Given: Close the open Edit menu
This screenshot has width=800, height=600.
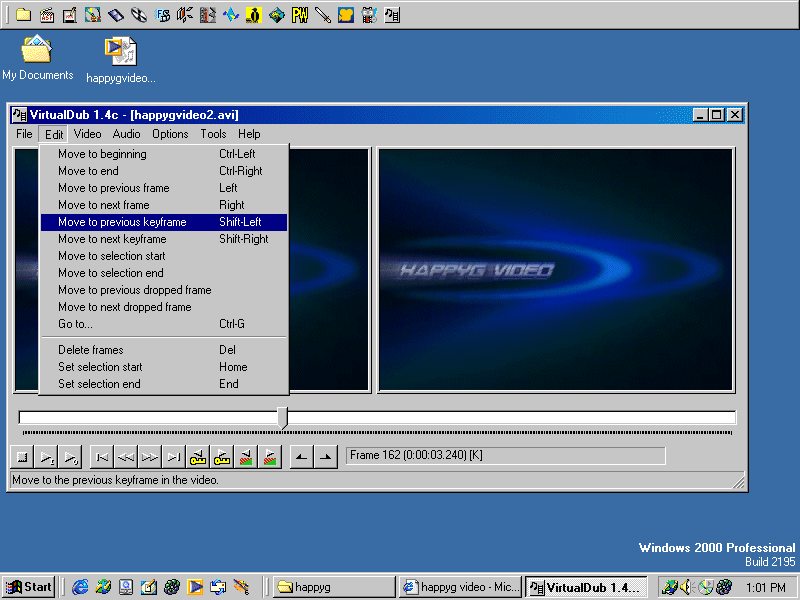Looking at the screenshot, I should (54, 134).
